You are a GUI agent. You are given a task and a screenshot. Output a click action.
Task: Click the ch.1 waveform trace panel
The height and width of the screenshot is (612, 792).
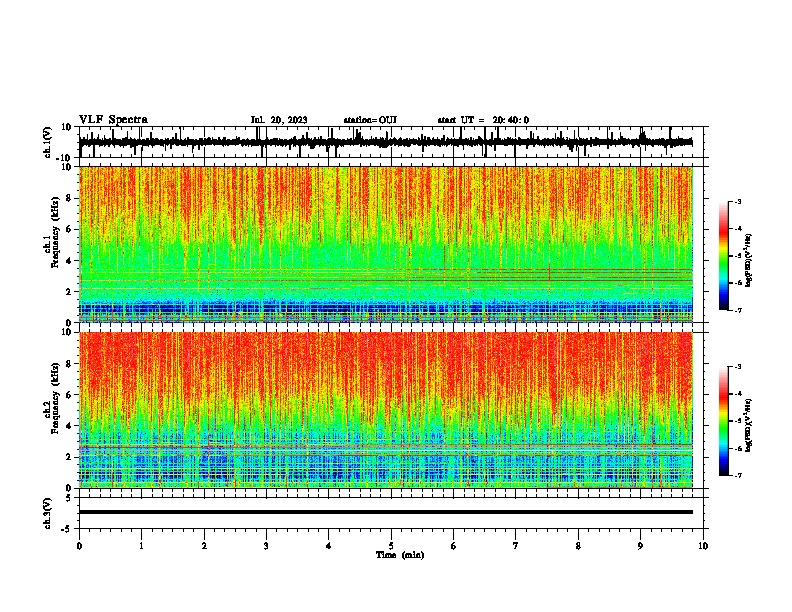click(393, 142)
